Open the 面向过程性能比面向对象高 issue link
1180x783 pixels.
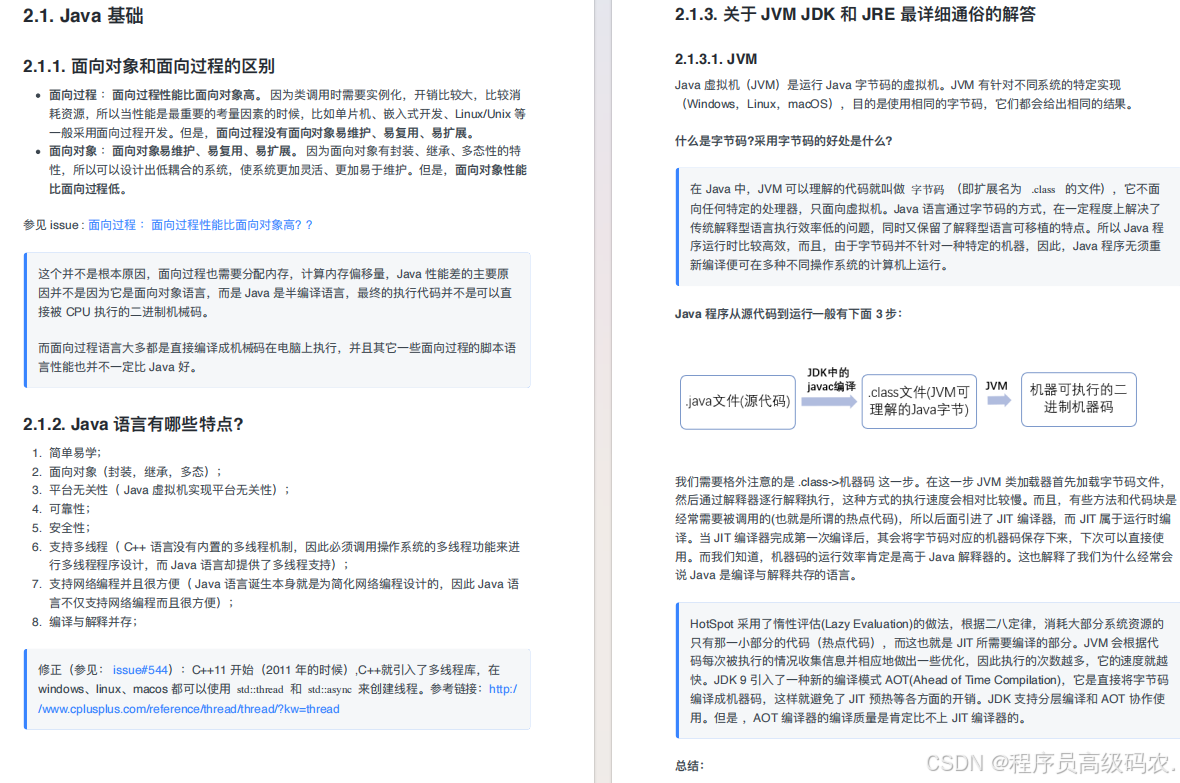click(200, 225)
